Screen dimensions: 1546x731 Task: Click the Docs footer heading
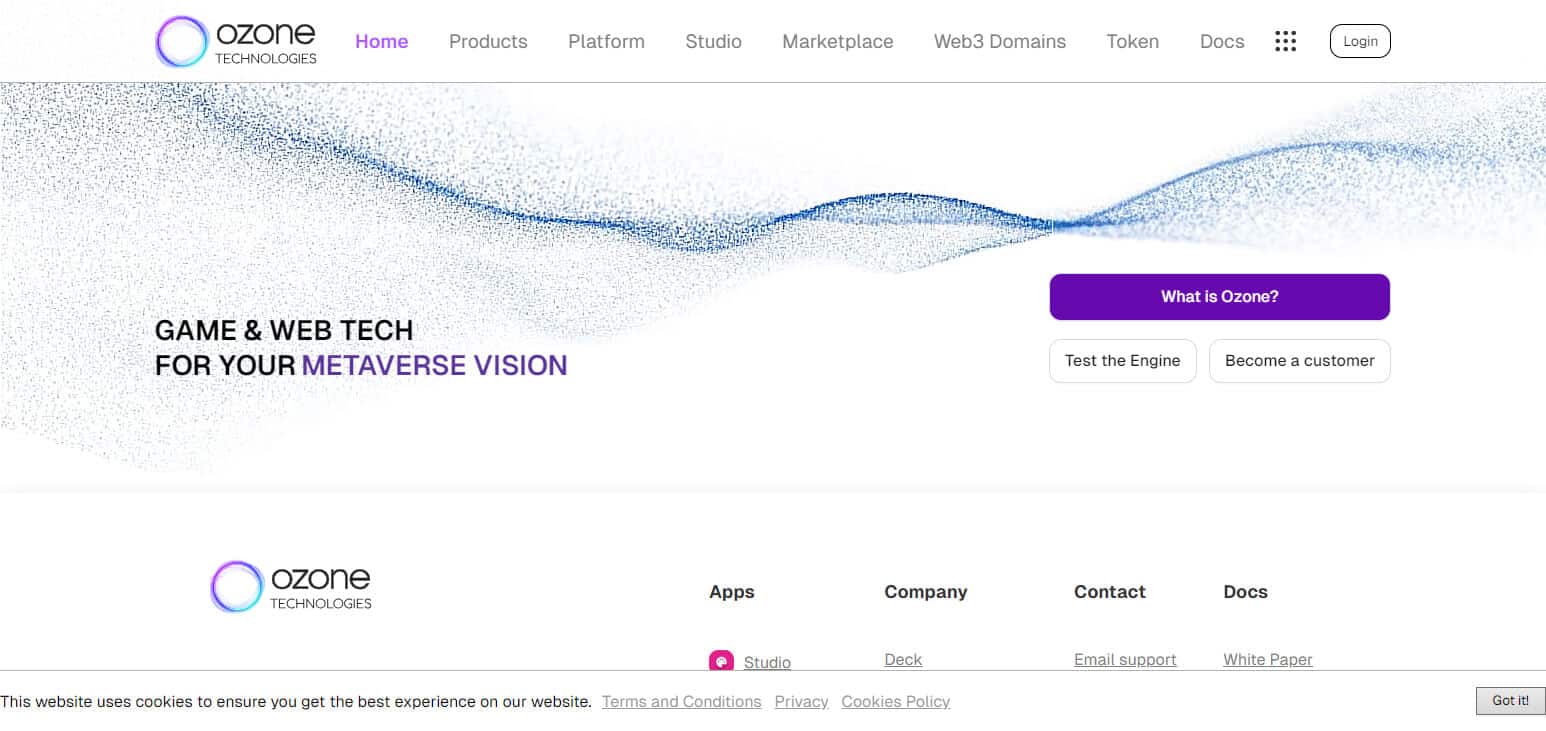point(1245,592)
